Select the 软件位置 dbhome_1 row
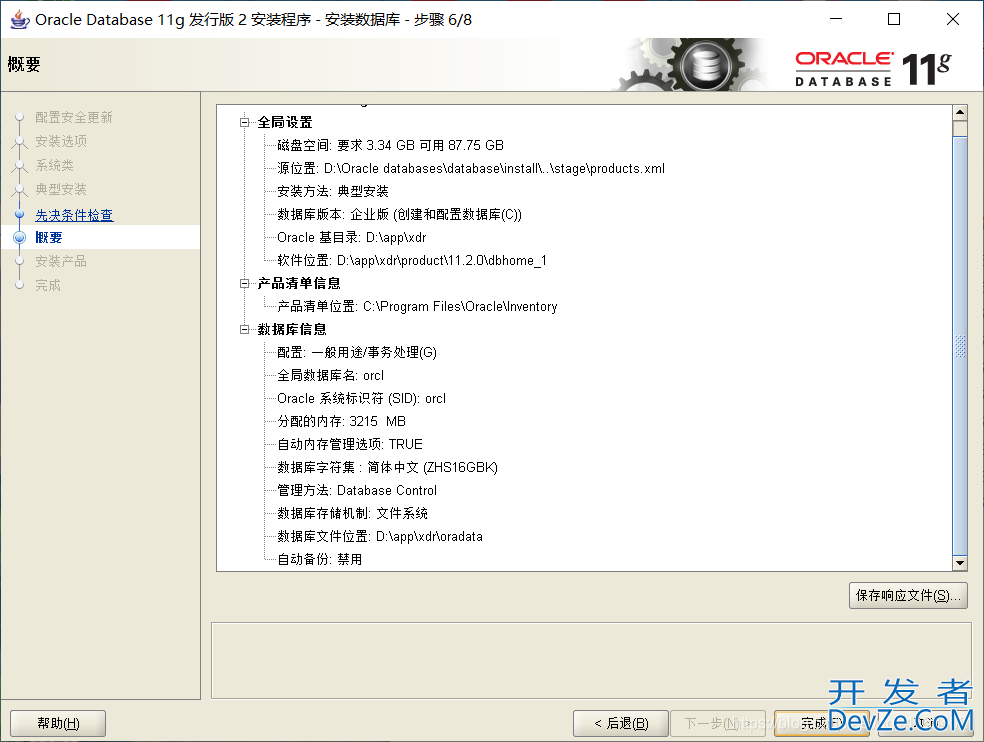The image size is (984, 742). (x=412, y=261)
